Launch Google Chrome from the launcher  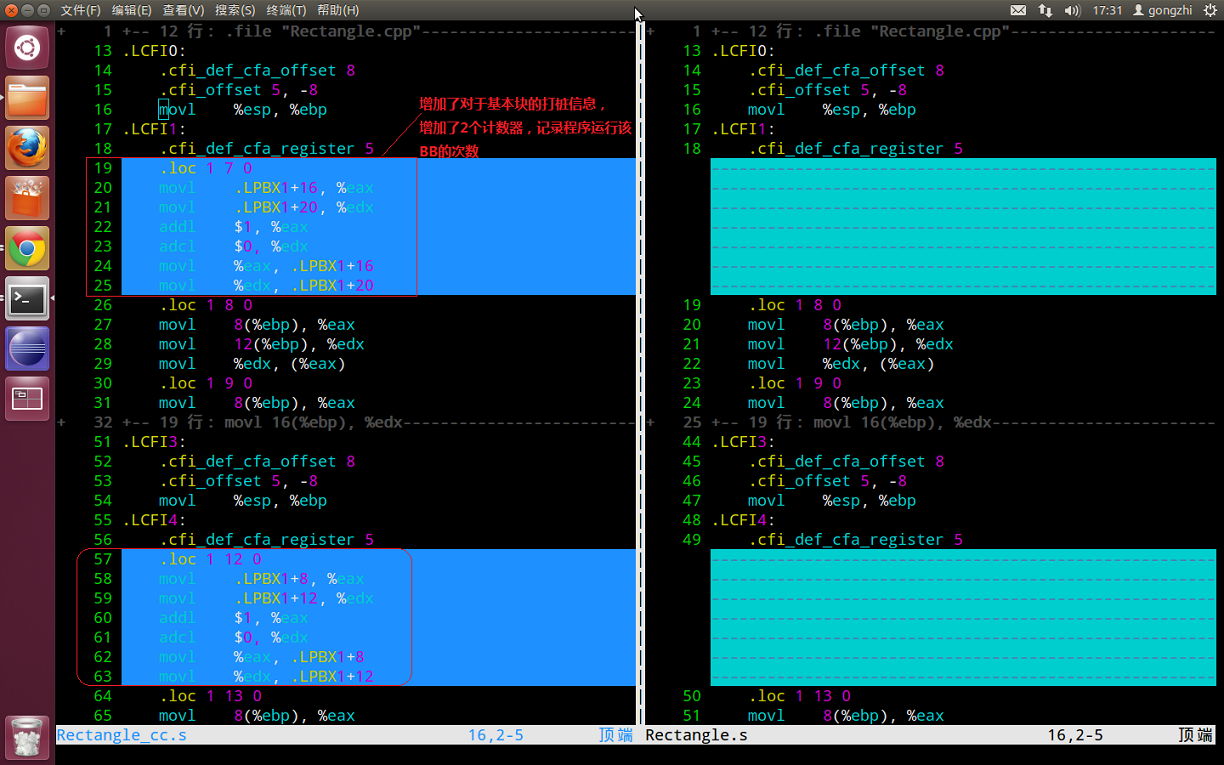pyautogui.click(x=27, y=248)
